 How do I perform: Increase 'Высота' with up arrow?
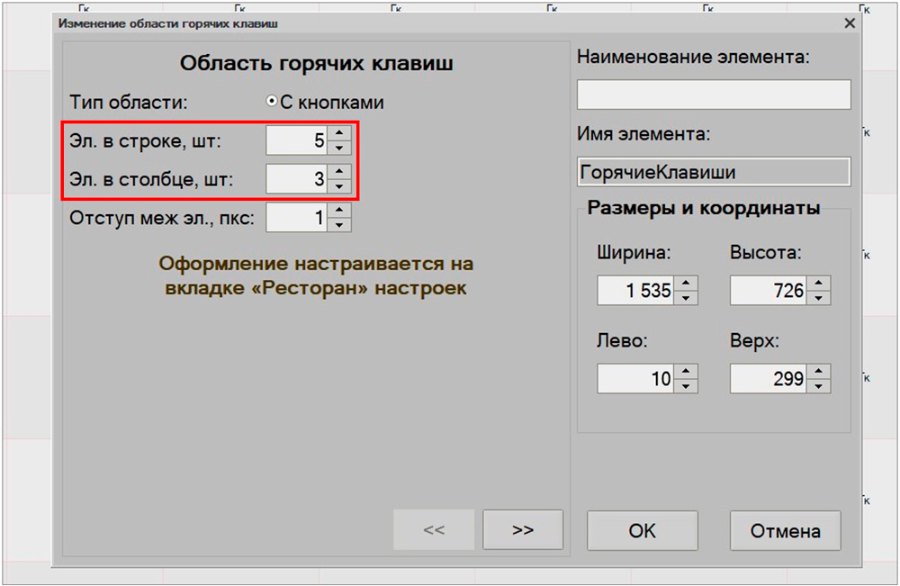tap(819, 283)
